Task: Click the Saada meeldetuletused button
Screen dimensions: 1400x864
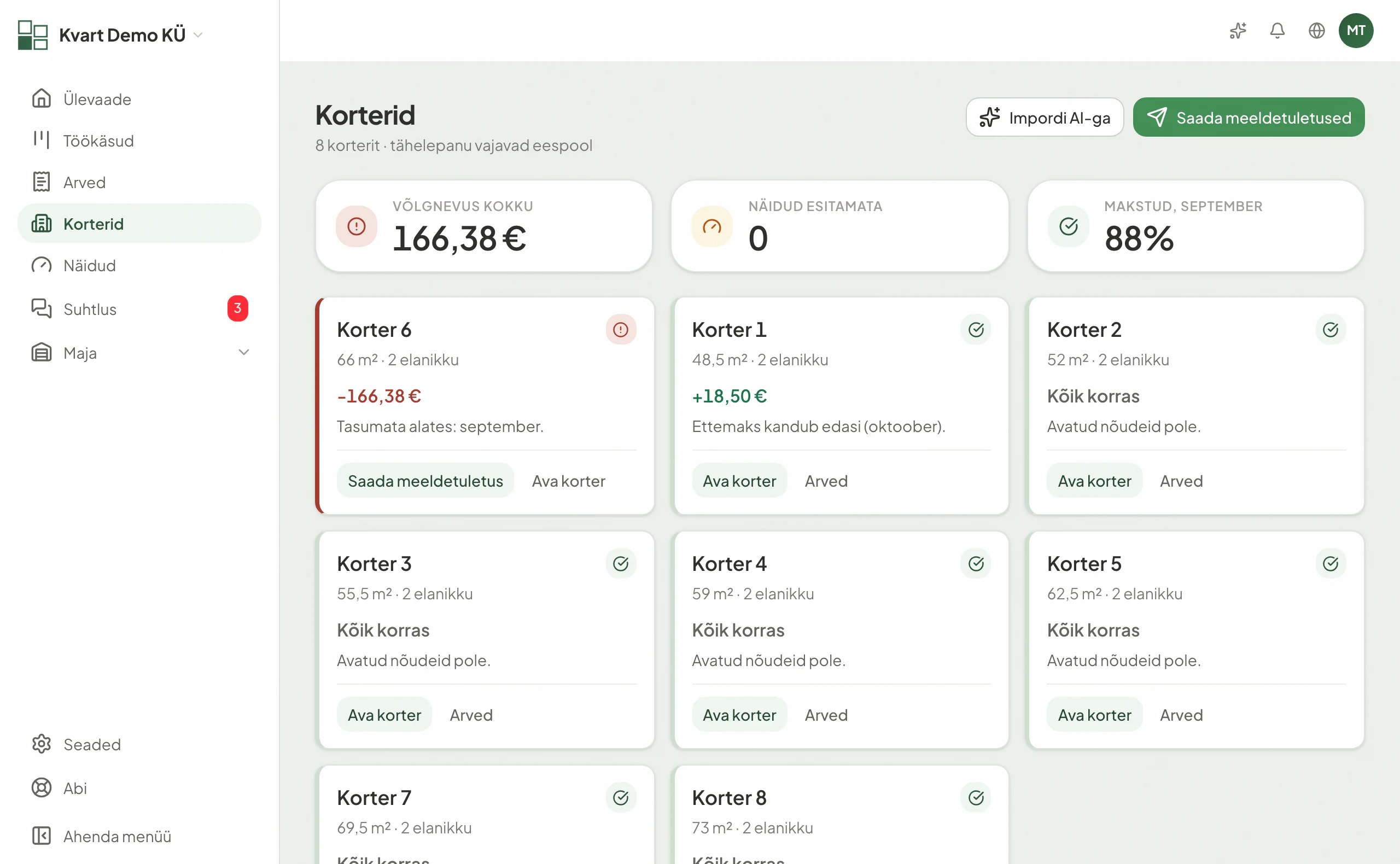Action: 1249,117
